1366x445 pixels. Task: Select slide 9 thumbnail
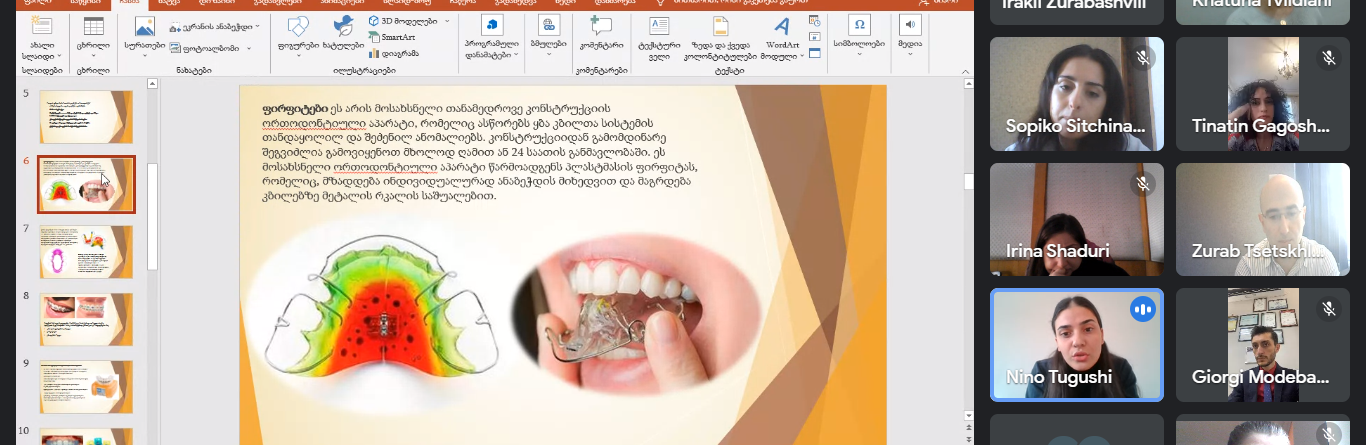click(x=86, y=387)
